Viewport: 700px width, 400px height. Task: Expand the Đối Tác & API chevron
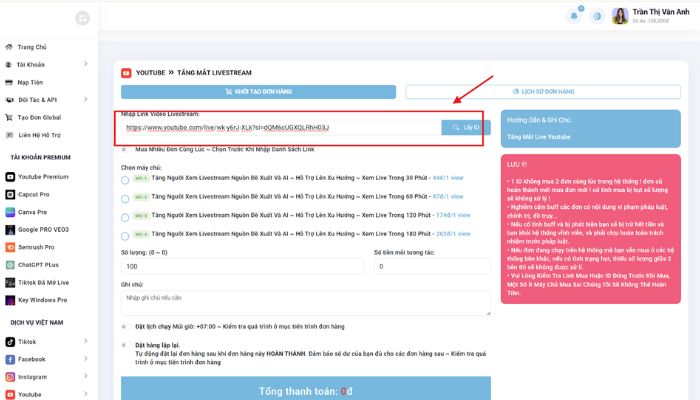pyautogui.click(x=85, y=99)
